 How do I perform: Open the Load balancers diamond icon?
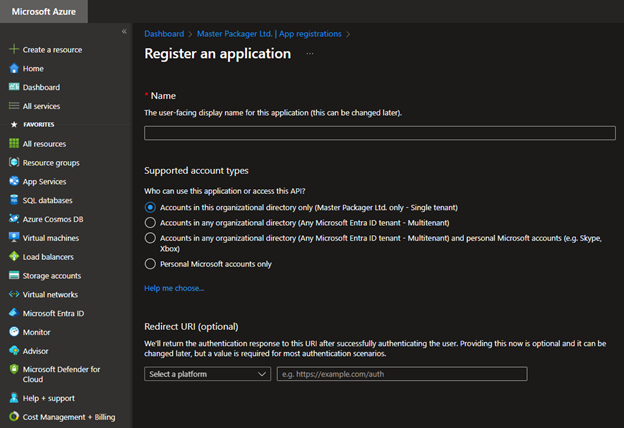[14, 256]
